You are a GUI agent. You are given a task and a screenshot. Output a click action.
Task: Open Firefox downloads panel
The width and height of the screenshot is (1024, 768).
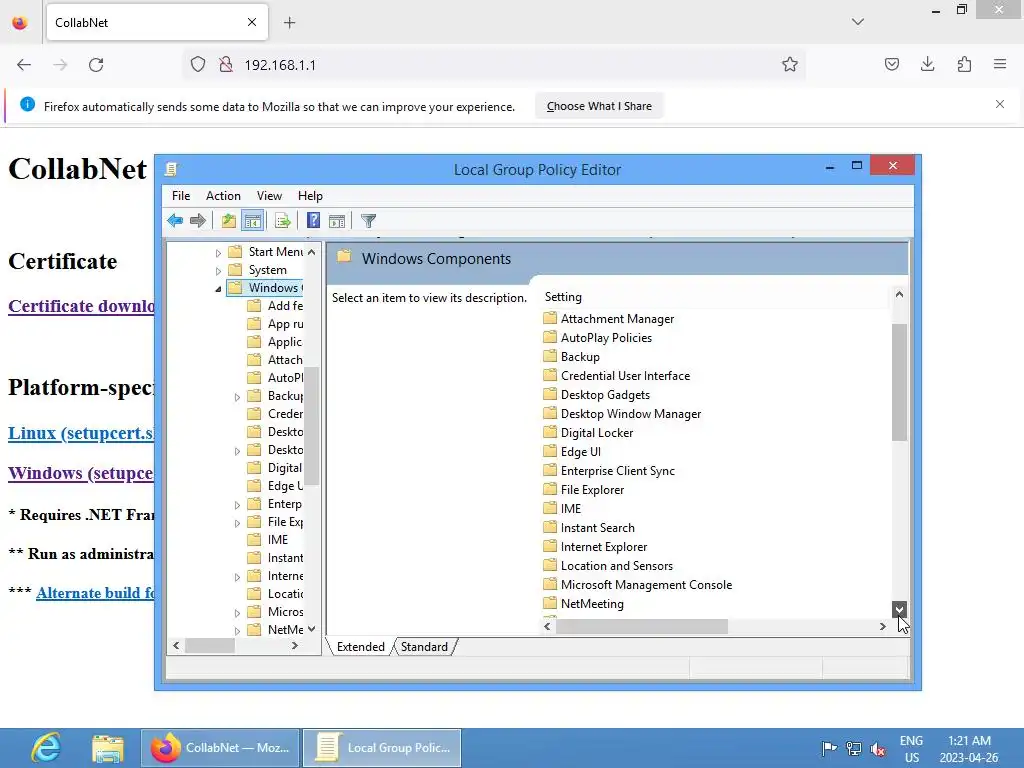[x=927, y=64]
